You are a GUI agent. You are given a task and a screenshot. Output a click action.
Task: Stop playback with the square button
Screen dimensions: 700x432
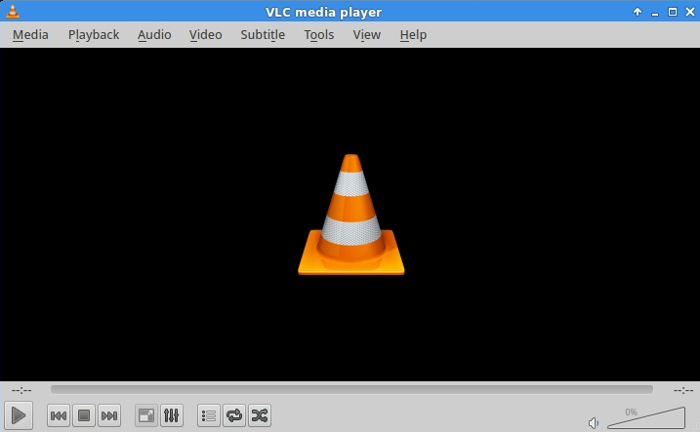tap(83, 416)
